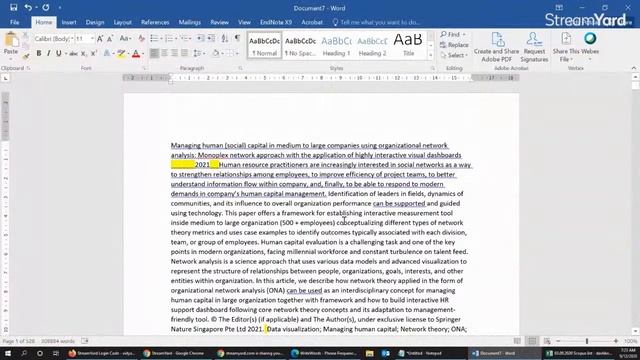The width and height of the screenshot is (640, 360).
Task: Increase the paragraph indent
Action: click(x=211, y=38)
